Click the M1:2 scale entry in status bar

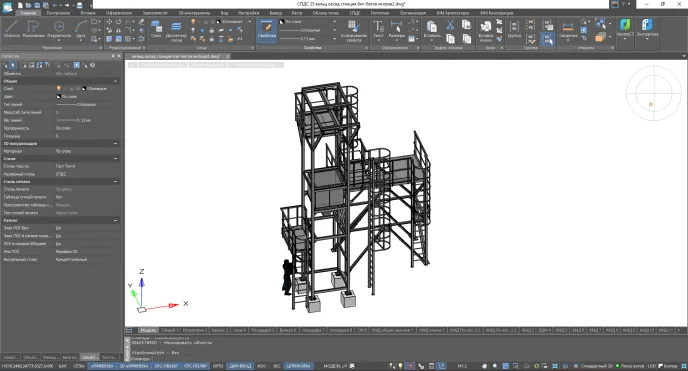(x=462, y=366)
